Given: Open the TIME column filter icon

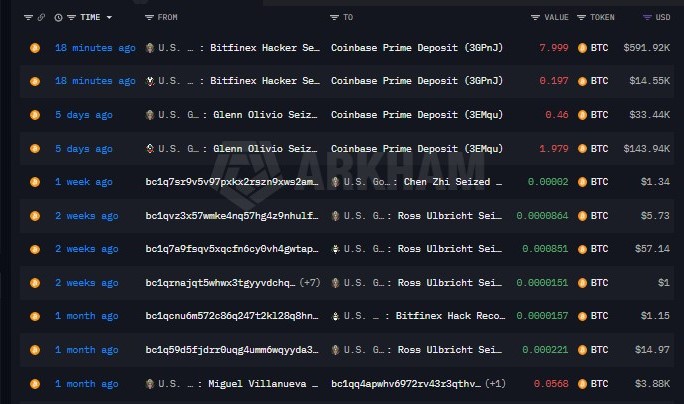Looking at the screenshot, I should (x=72, y=17).
